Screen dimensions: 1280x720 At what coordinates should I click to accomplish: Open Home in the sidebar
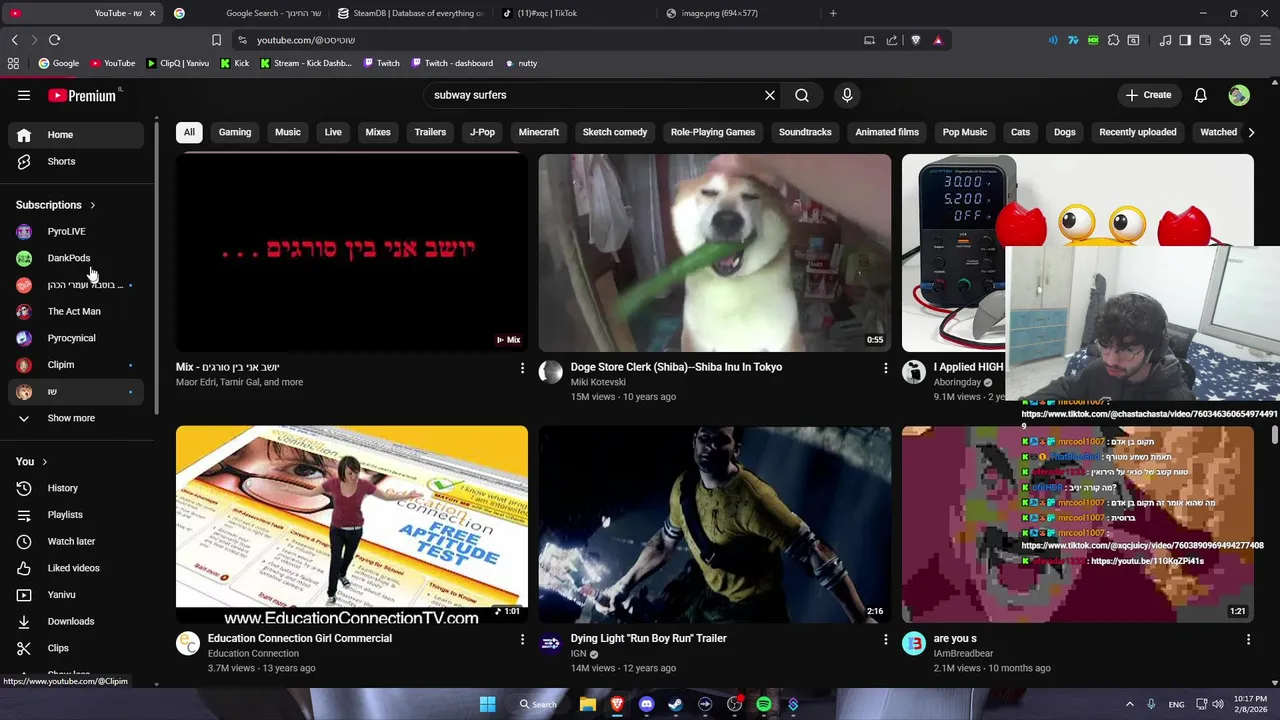[x=76, y=135]
